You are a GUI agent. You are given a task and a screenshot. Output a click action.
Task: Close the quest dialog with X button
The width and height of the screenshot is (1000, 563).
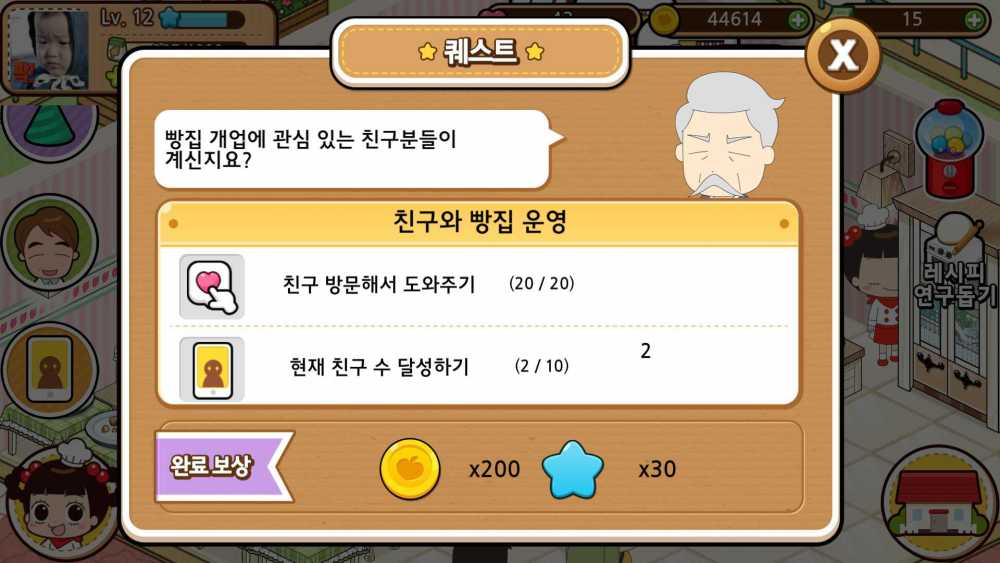tap(843, 55)
